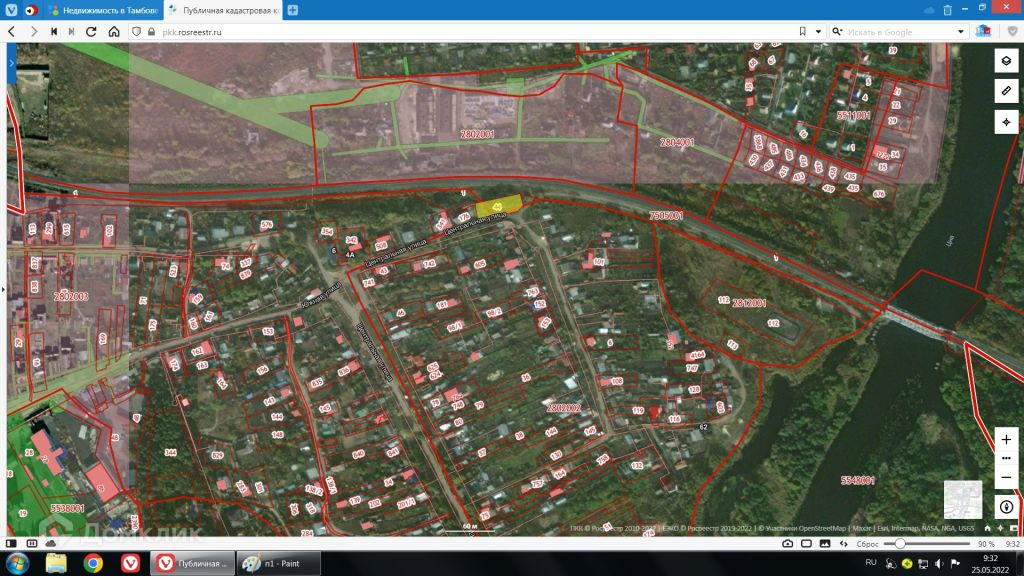Image resolution: width=1024 pixels, height=576 pixels.
Task: Click cadastral label 7505001
Action: click(666, 216)
